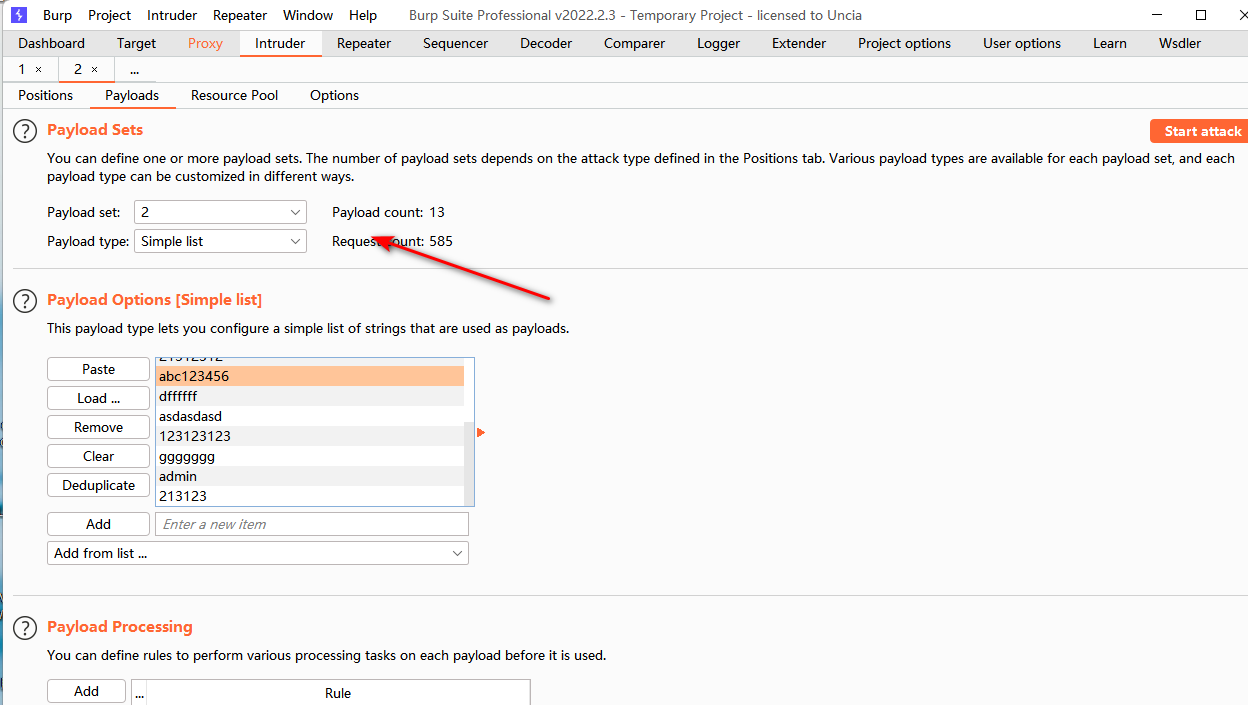1248x705 pixels.
Task: Open the Payload Options help icon
Action: [25, 301]
